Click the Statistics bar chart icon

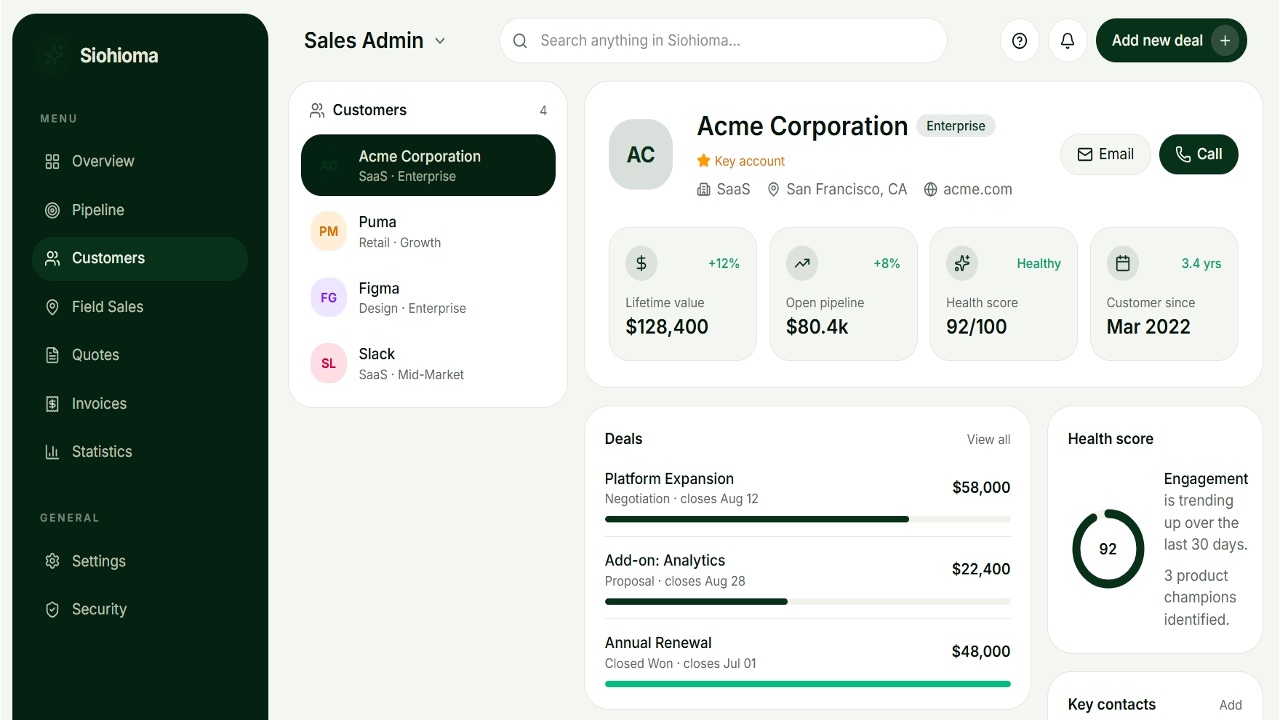coord(52,452)
